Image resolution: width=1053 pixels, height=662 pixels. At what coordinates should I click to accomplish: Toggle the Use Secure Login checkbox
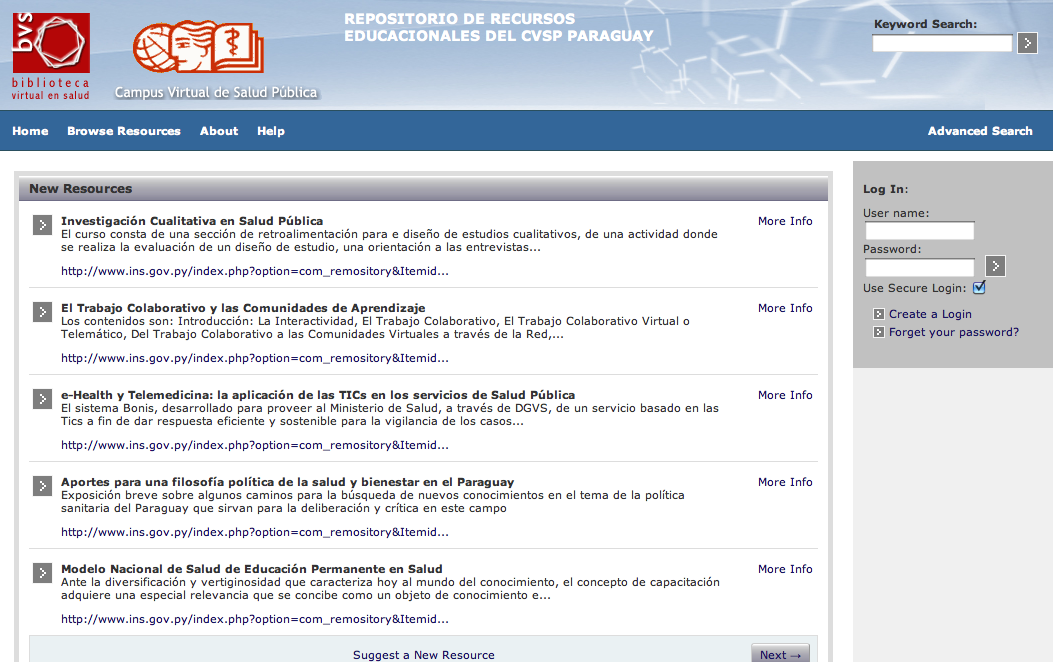click(979, 288)
